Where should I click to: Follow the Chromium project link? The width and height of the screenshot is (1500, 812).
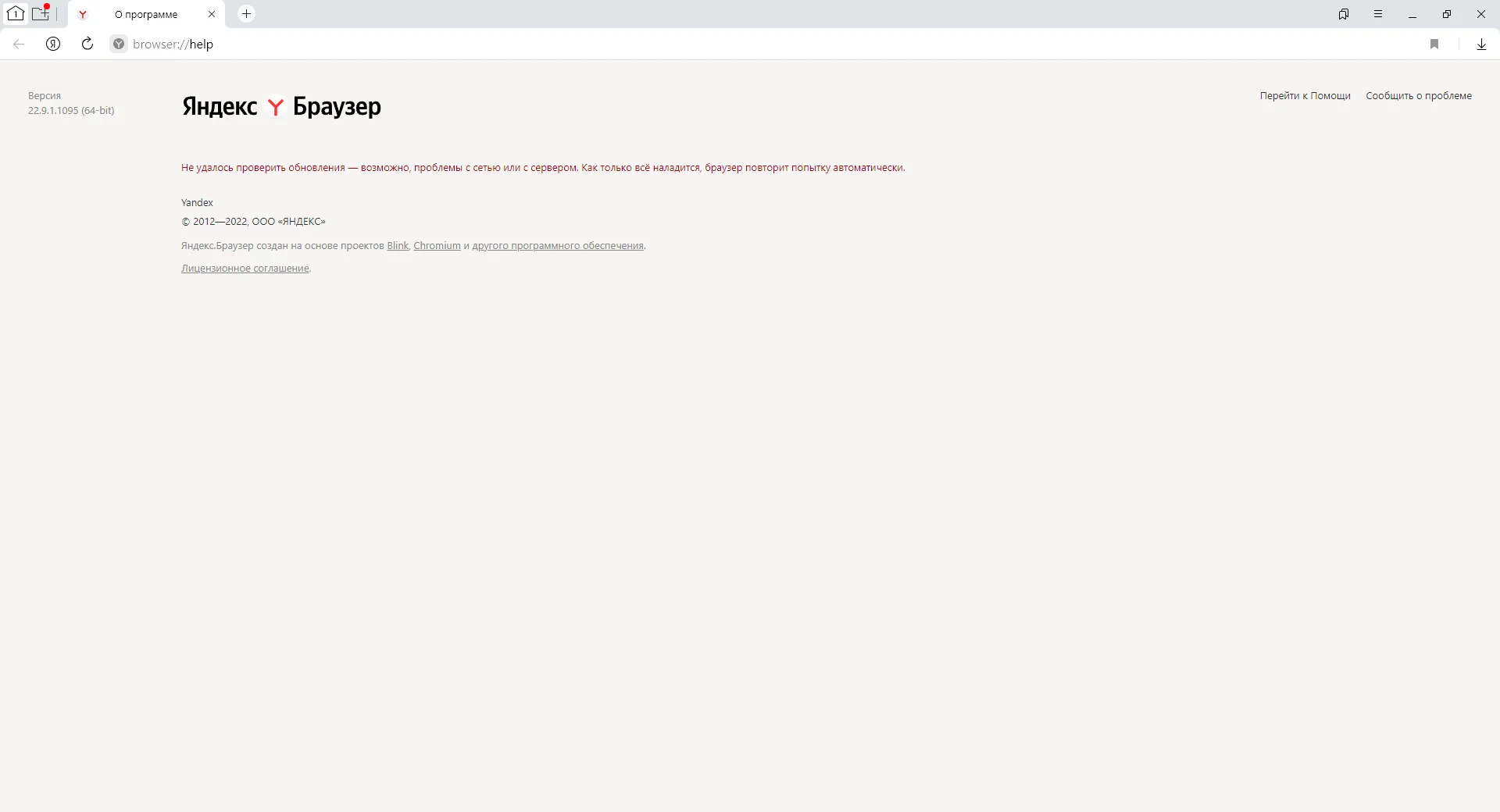tap(437, 245)
